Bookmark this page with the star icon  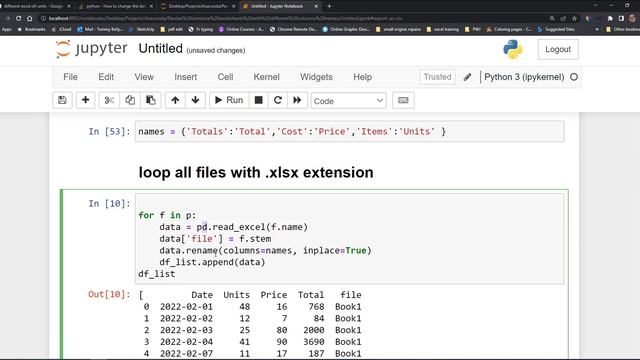[x=574, y=18]
